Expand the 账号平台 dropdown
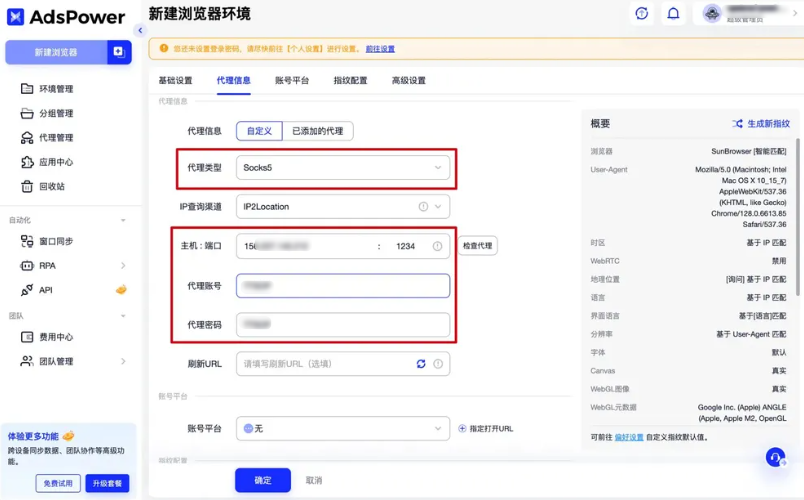Screen dimensions: 804x500 point(343,428)
